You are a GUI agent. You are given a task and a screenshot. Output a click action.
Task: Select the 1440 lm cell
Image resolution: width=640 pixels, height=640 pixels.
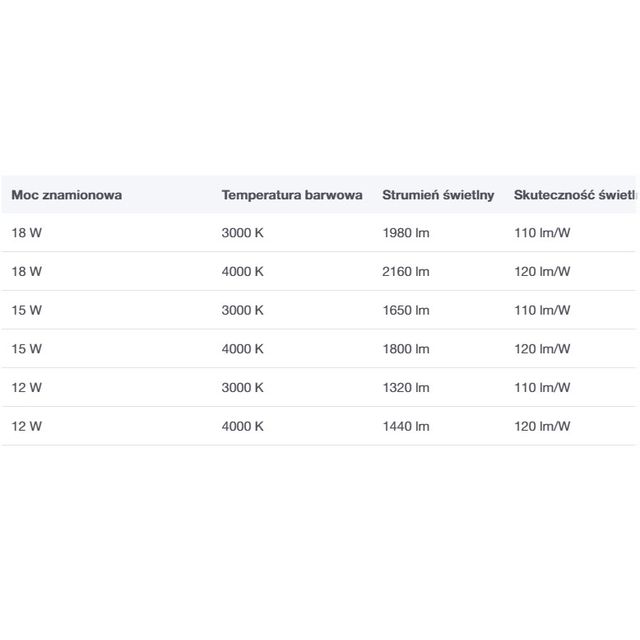point(406,426)
